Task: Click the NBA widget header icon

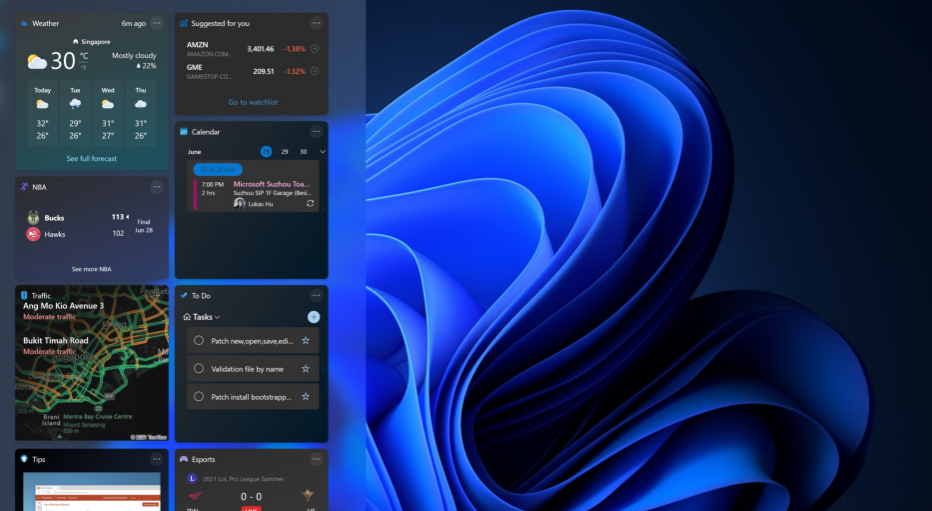Action: pyautogui.click(x=24, y=187)
